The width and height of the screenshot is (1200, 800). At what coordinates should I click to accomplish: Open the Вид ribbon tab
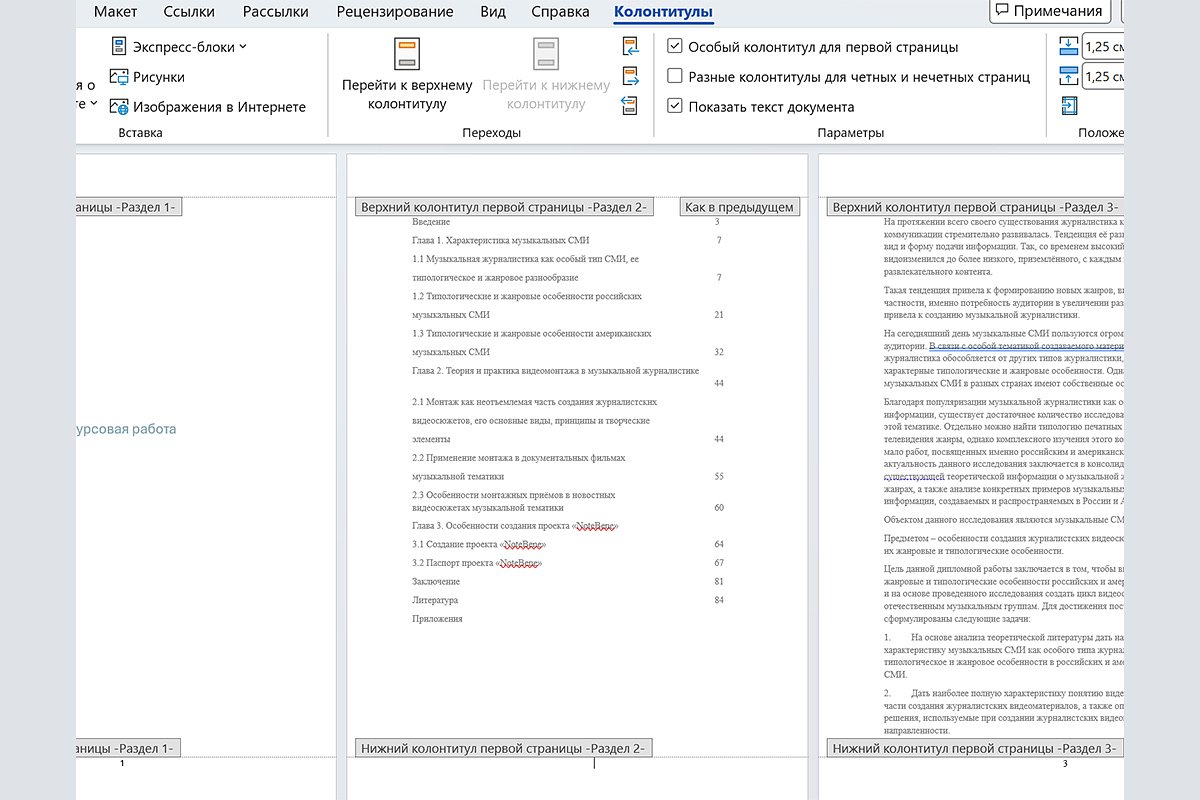(x=492, y=12)
